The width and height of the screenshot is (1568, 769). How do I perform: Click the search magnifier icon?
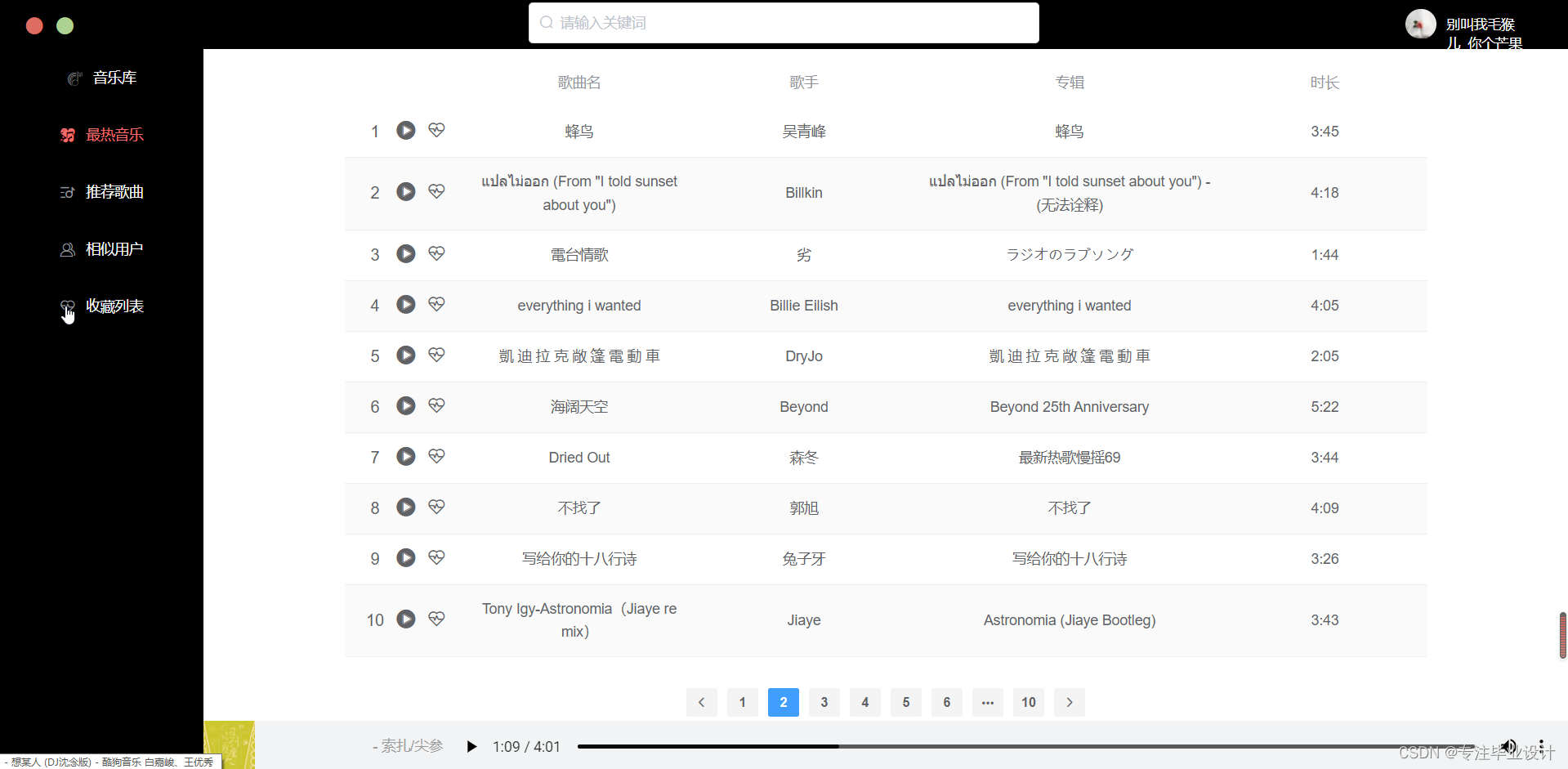tap(547, 23)
